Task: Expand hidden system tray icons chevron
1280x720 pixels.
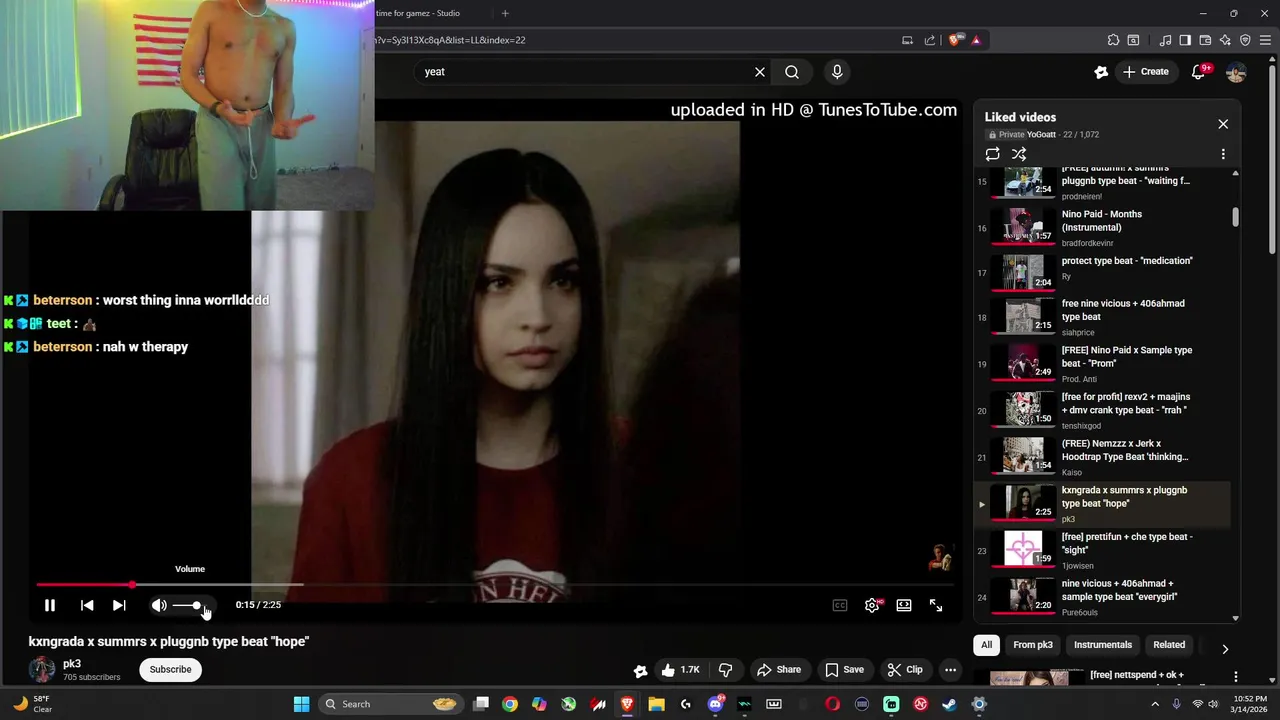Action: (1156, 704)
